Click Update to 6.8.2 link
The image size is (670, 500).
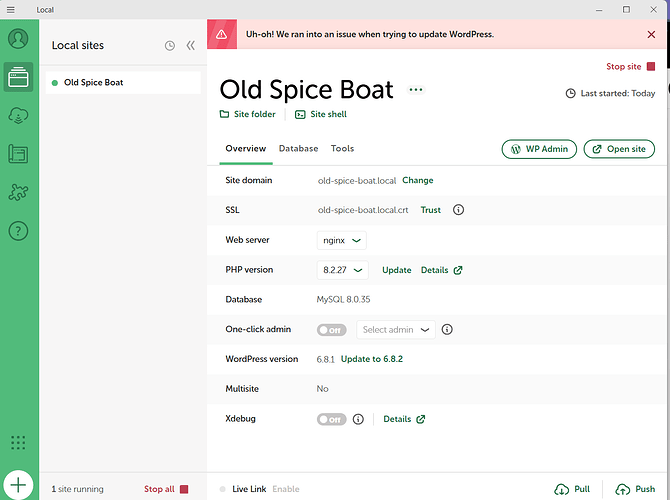click(x=372, y=359)
